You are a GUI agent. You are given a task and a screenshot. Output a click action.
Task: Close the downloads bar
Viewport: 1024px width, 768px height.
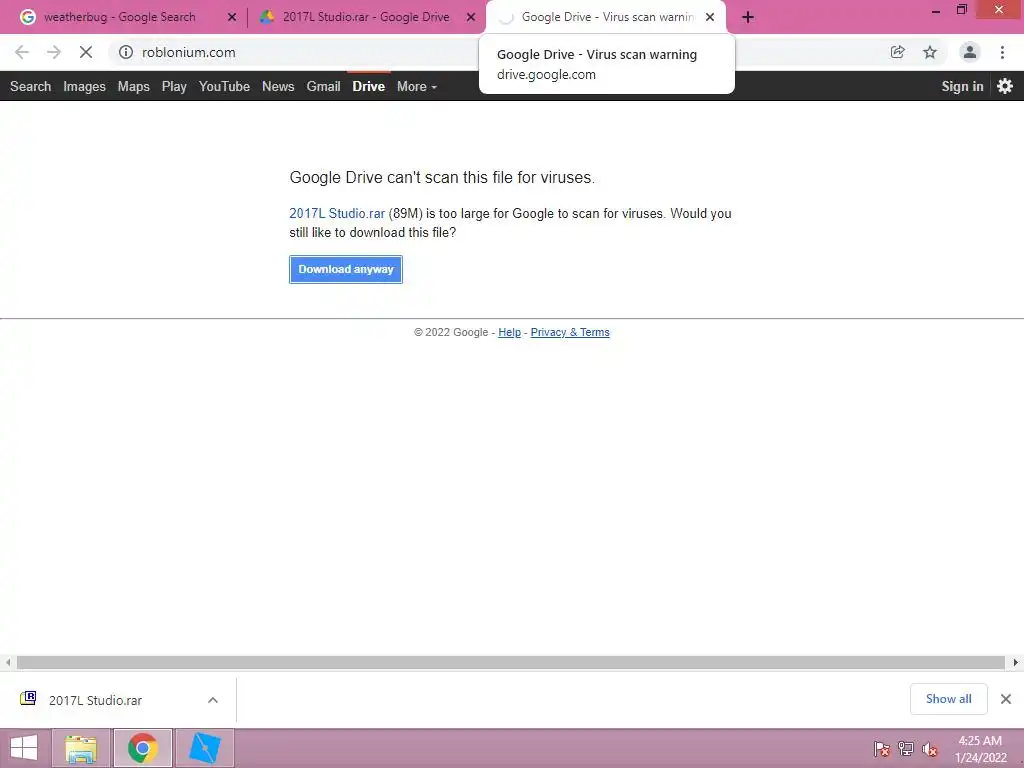[1006, 699]
